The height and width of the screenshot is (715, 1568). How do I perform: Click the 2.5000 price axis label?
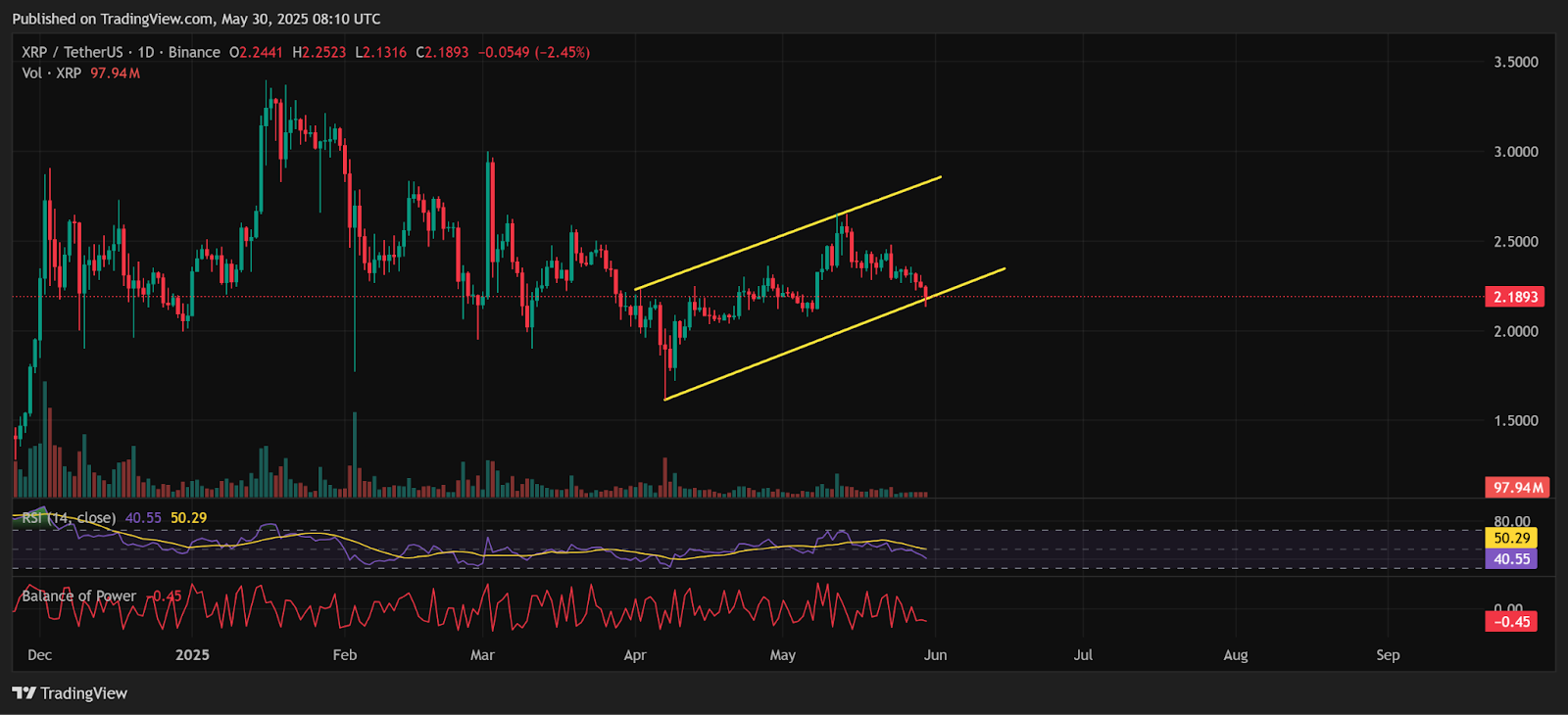point(1516,242)
